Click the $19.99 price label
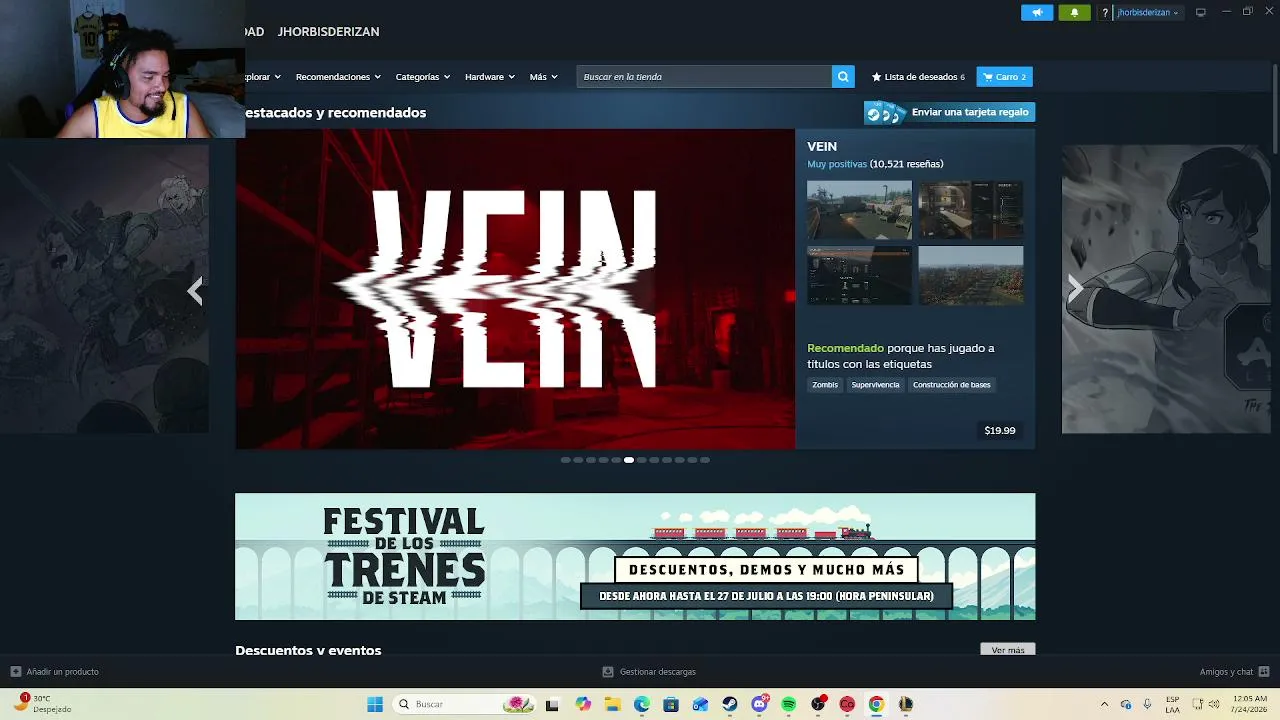The image size is (1280, 720). click(x=1000, y=431)
